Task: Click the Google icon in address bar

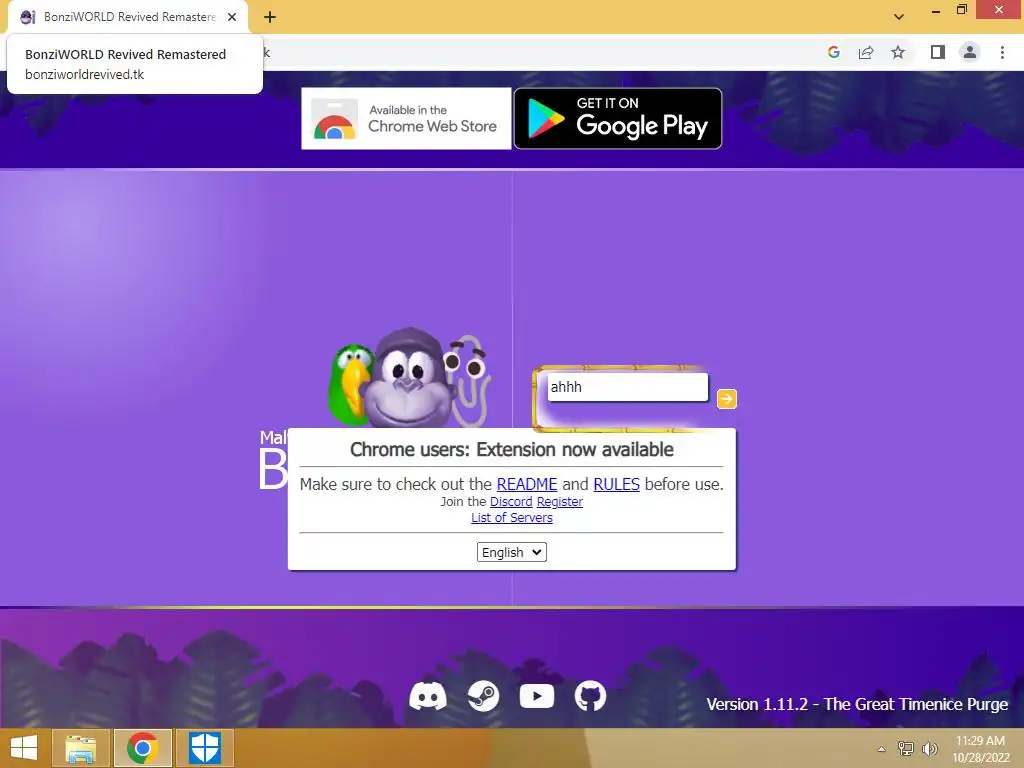Action: [833, 52]
